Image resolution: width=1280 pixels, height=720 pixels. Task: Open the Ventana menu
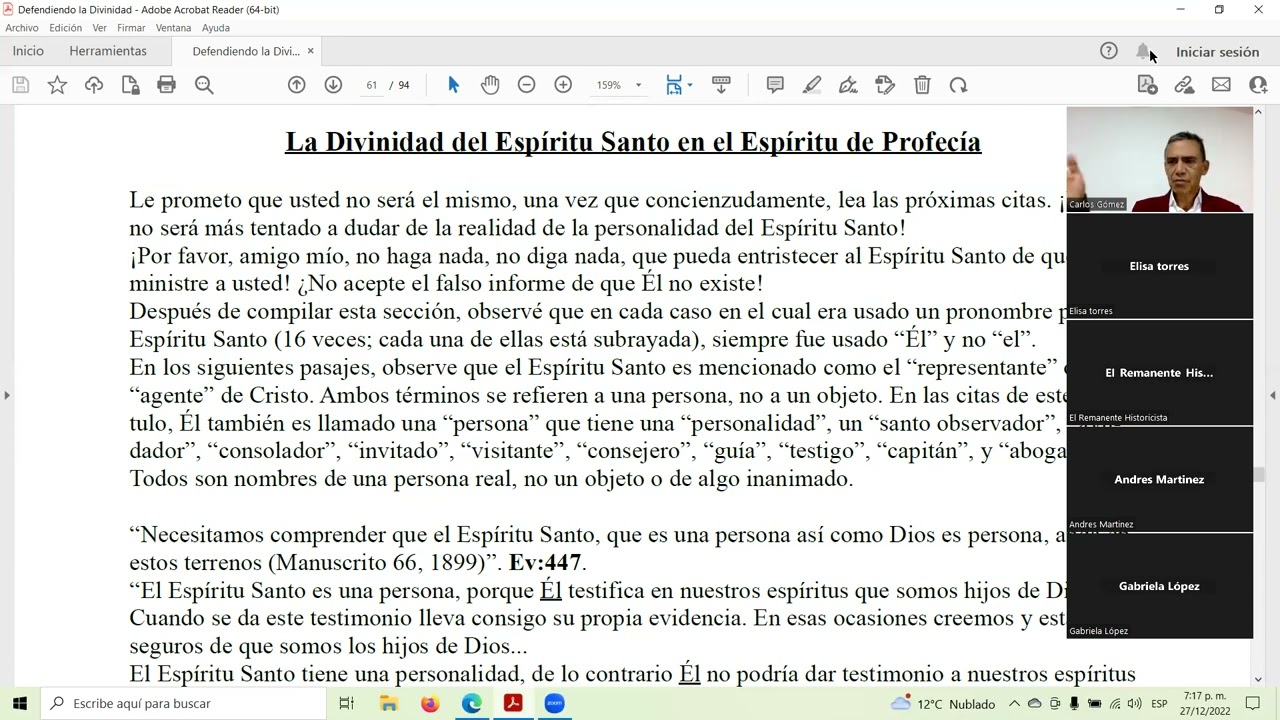point(174,28)
